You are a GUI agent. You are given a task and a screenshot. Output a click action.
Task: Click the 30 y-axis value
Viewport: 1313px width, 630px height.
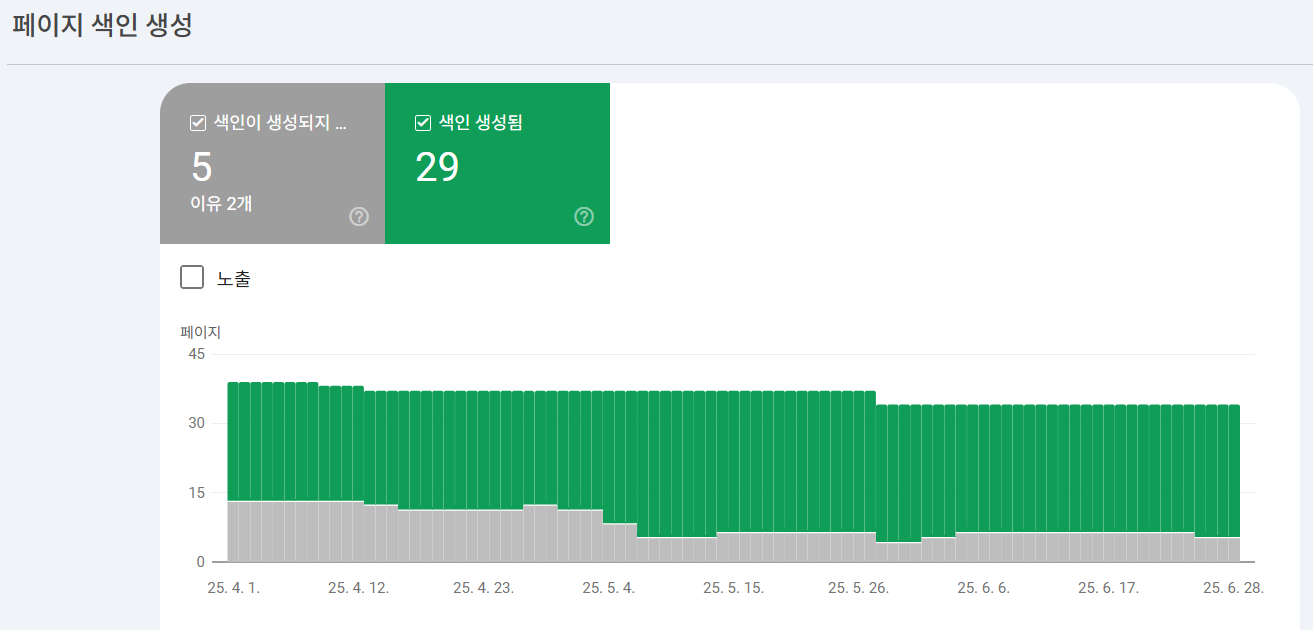coord(196,423)
